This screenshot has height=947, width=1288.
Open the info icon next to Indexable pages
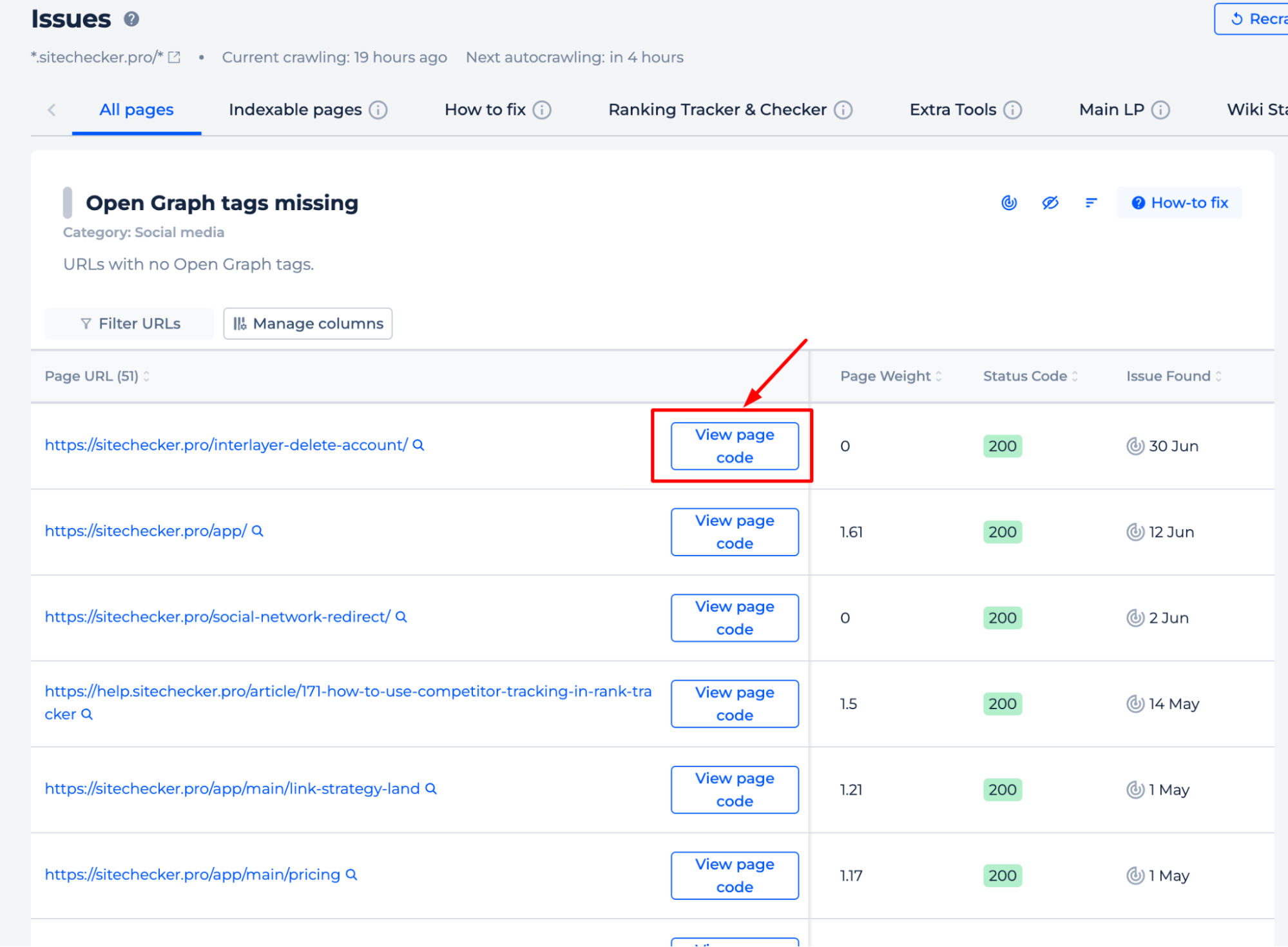378,110
